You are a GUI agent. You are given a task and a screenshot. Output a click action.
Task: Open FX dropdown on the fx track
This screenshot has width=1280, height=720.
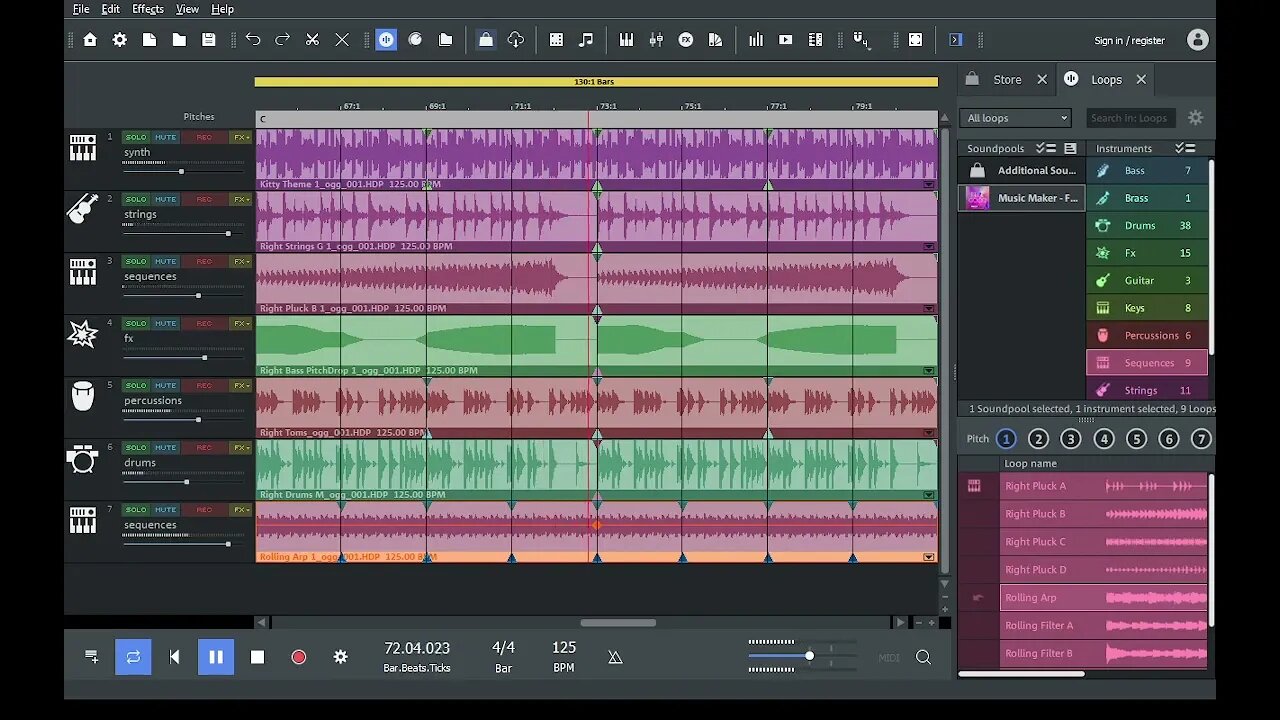pos(240,323)
